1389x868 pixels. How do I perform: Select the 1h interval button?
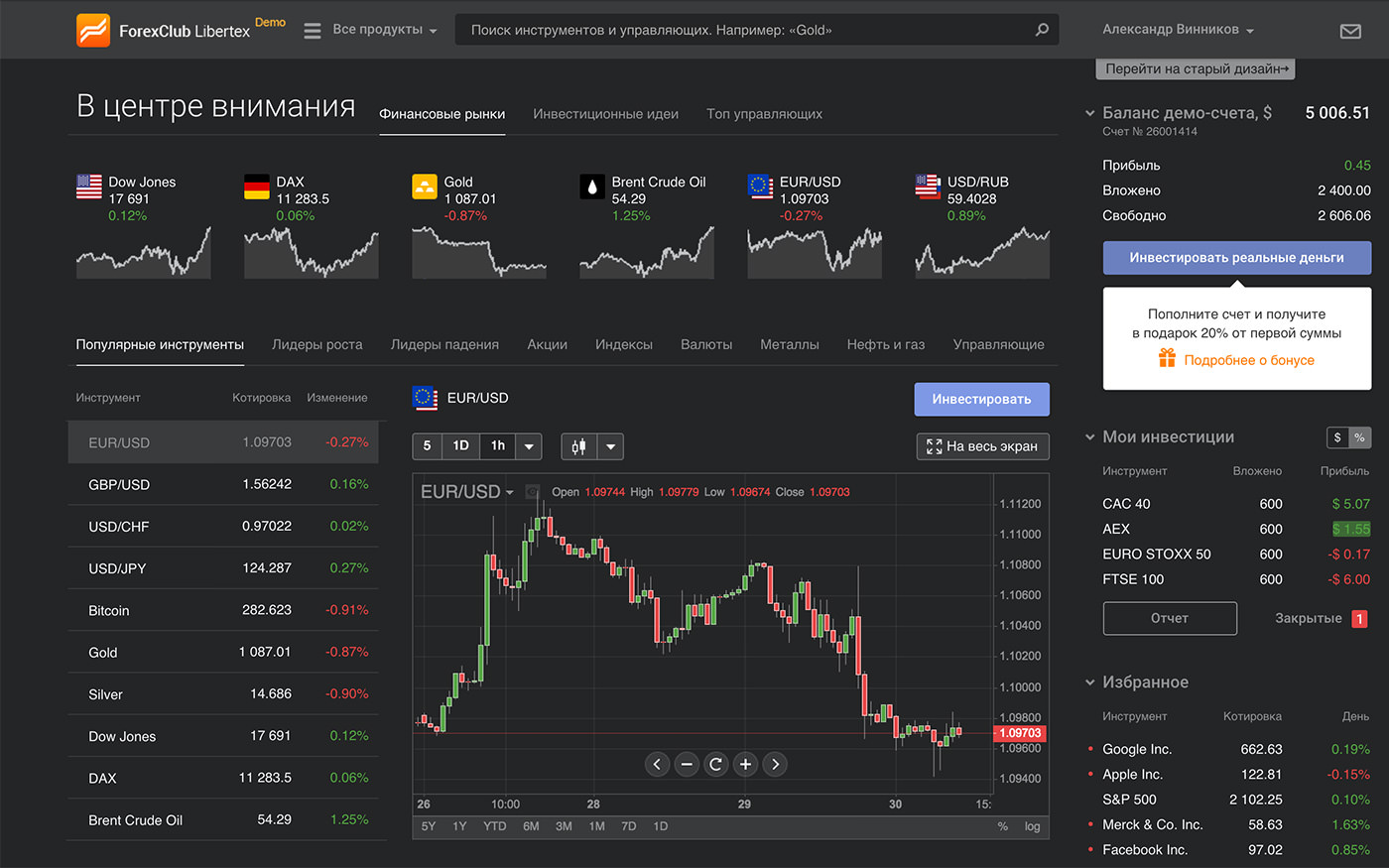(498, 446)
